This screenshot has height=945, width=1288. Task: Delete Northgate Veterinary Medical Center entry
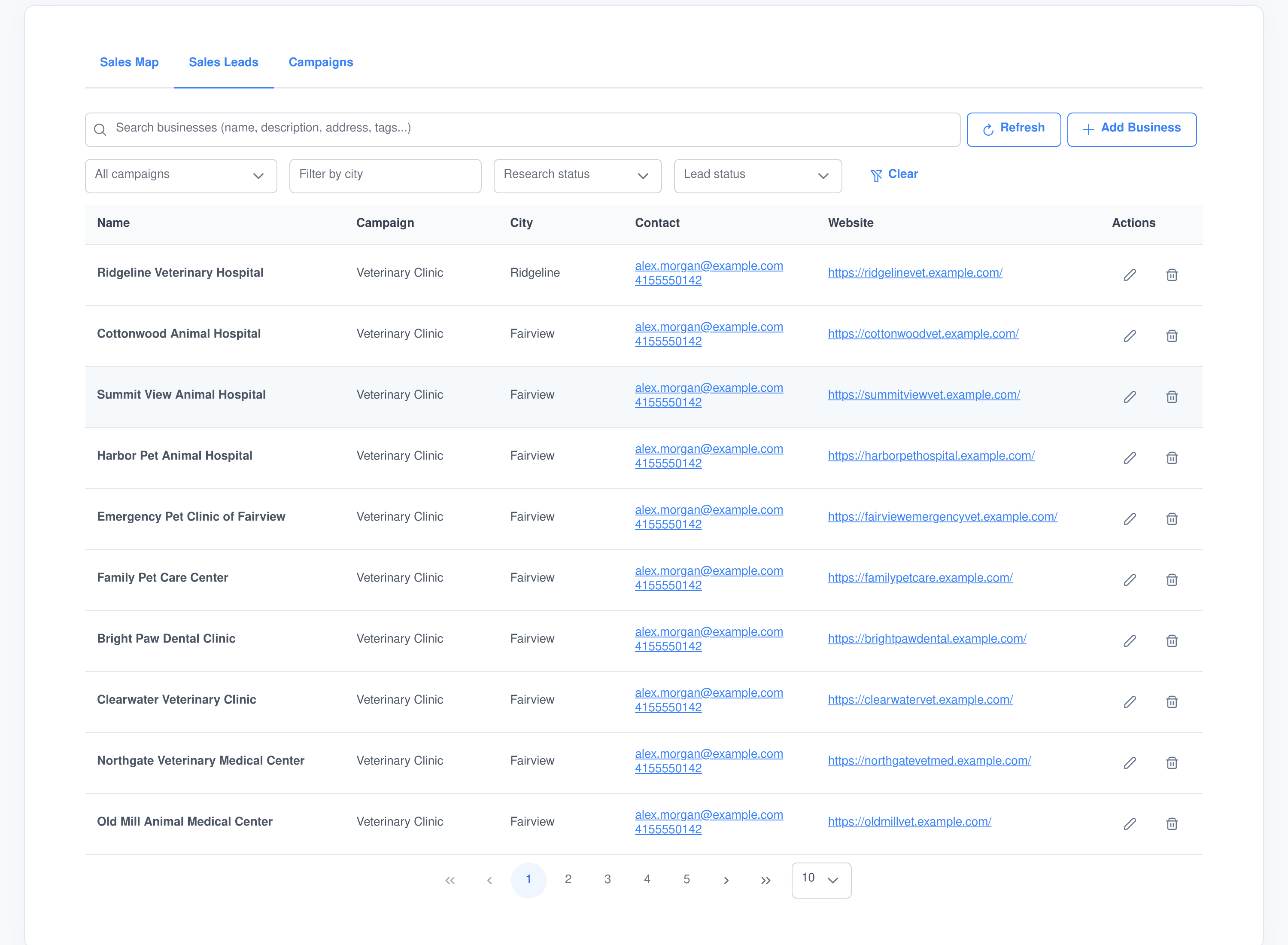tap(1171, 763)
